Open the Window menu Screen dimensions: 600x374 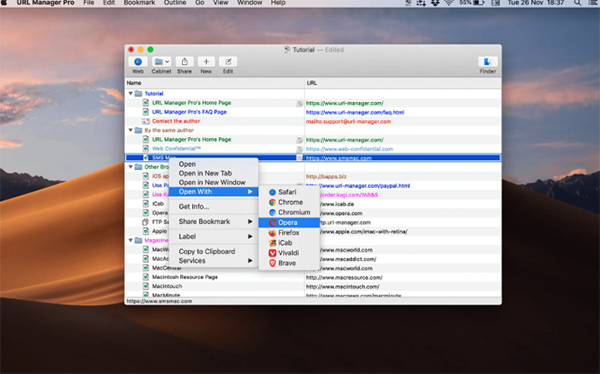click(249, 3)
